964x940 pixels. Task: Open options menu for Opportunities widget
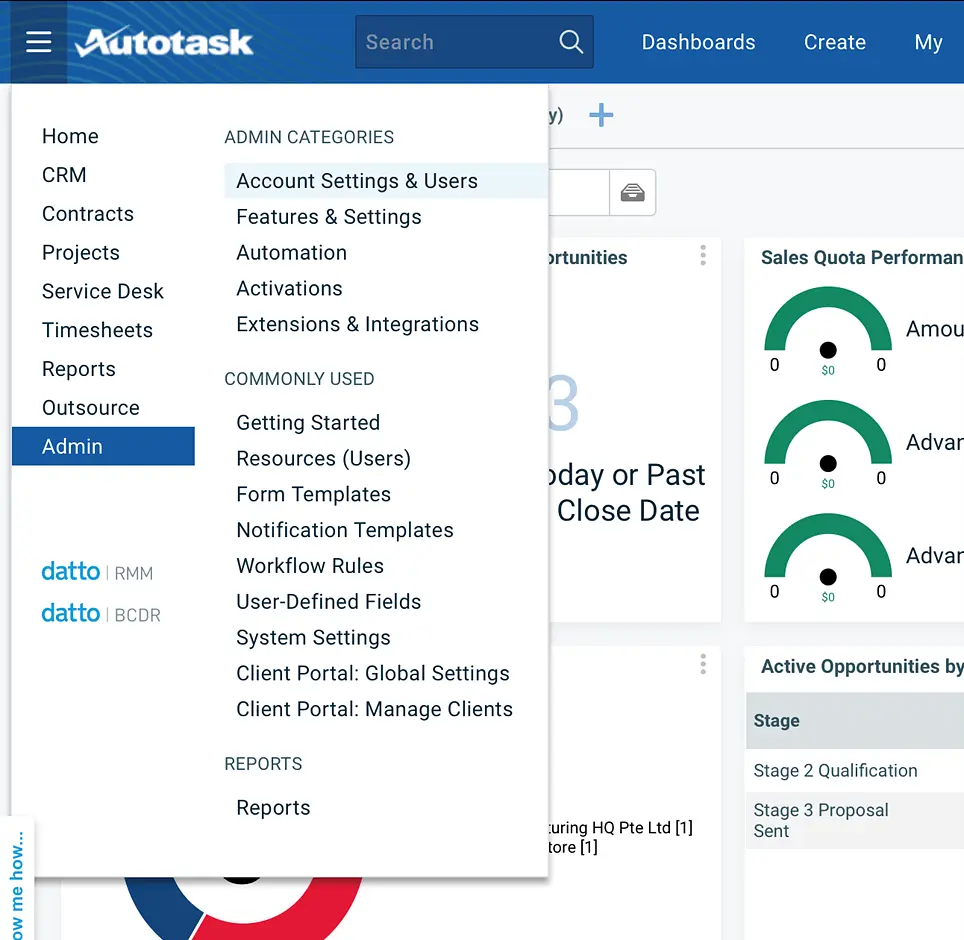[x=703, y=255]
